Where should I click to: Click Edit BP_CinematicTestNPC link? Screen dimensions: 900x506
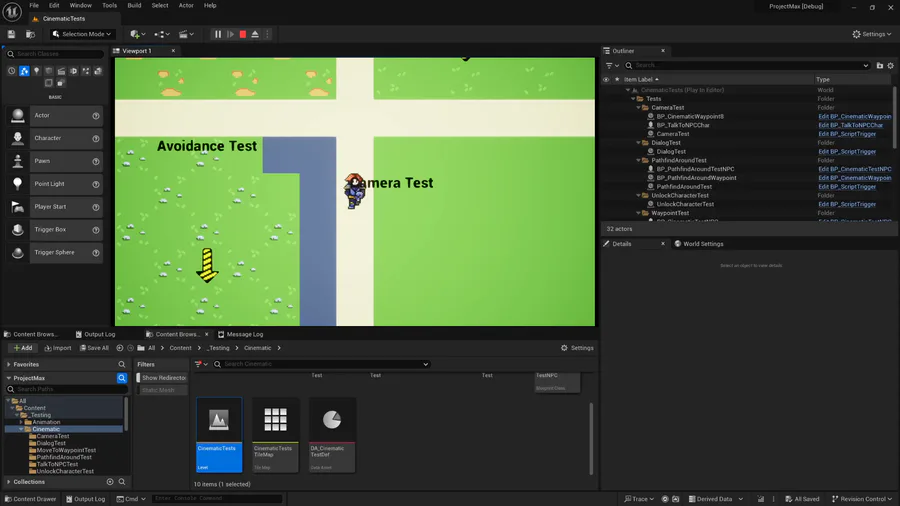[x=855, y=169]
